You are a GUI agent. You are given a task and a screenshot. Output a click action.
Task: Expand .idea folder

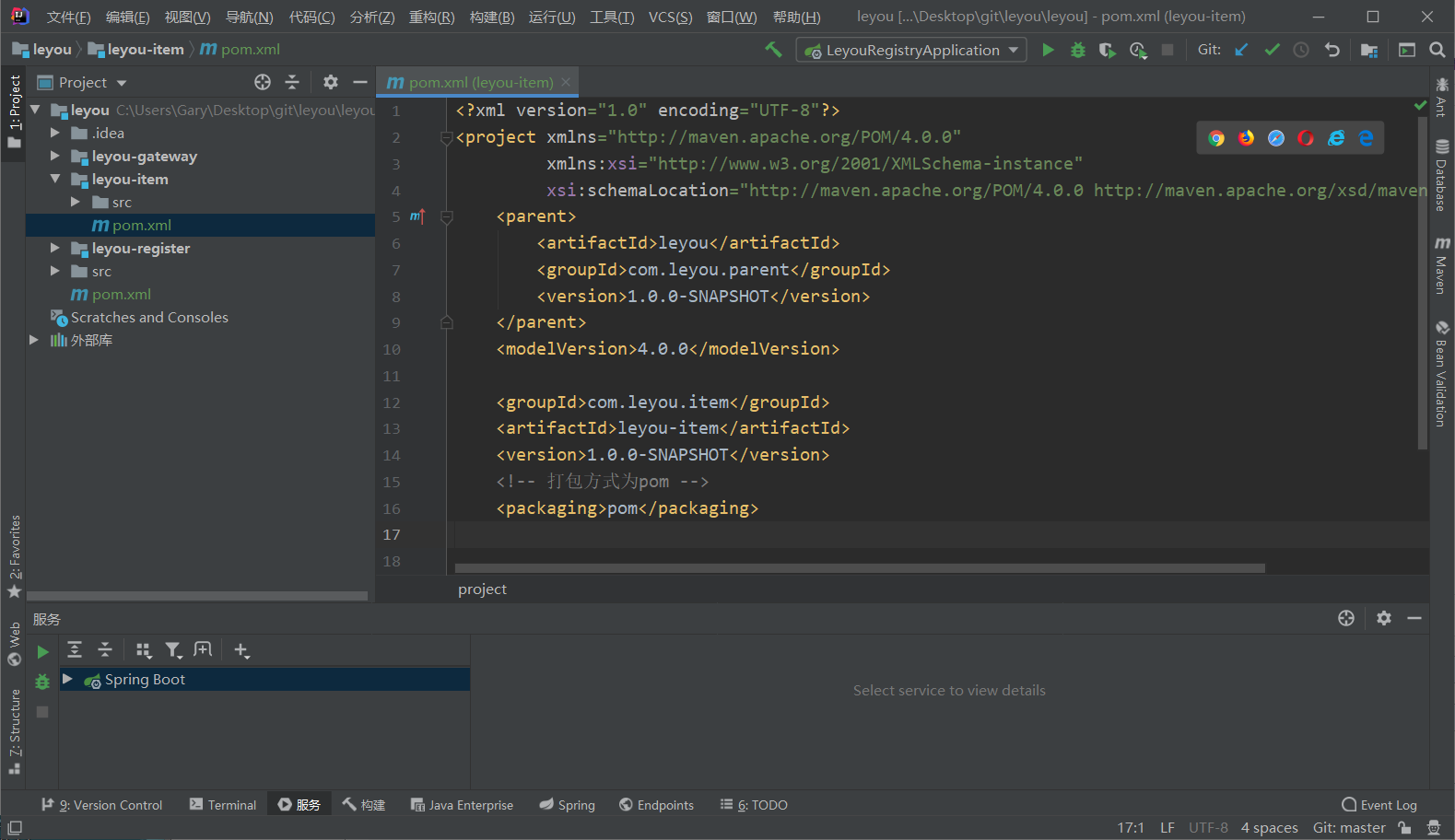55,133
